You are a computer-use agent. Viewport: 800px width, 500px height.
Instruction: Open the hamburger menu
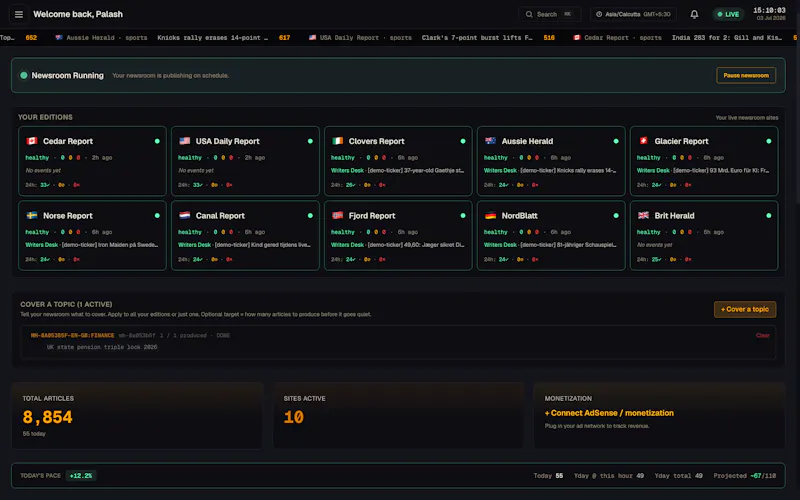(19, 14)
